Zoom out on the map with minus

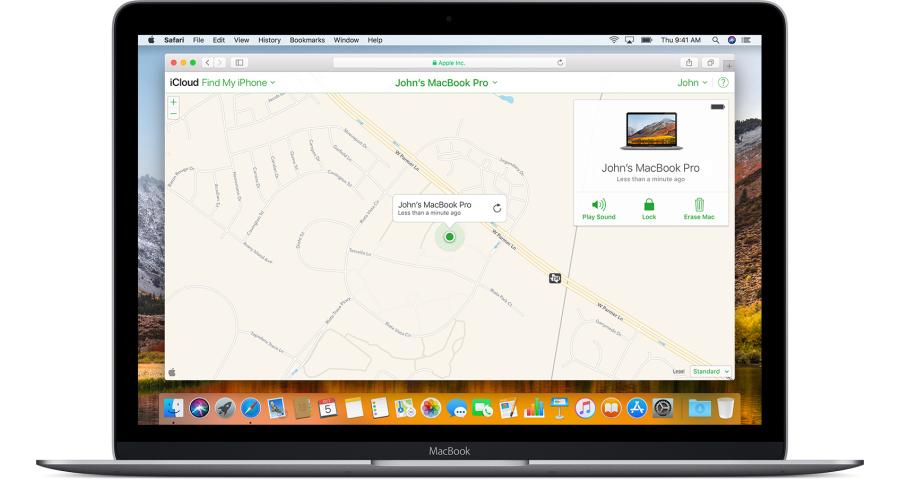click(x=173, y=114)
